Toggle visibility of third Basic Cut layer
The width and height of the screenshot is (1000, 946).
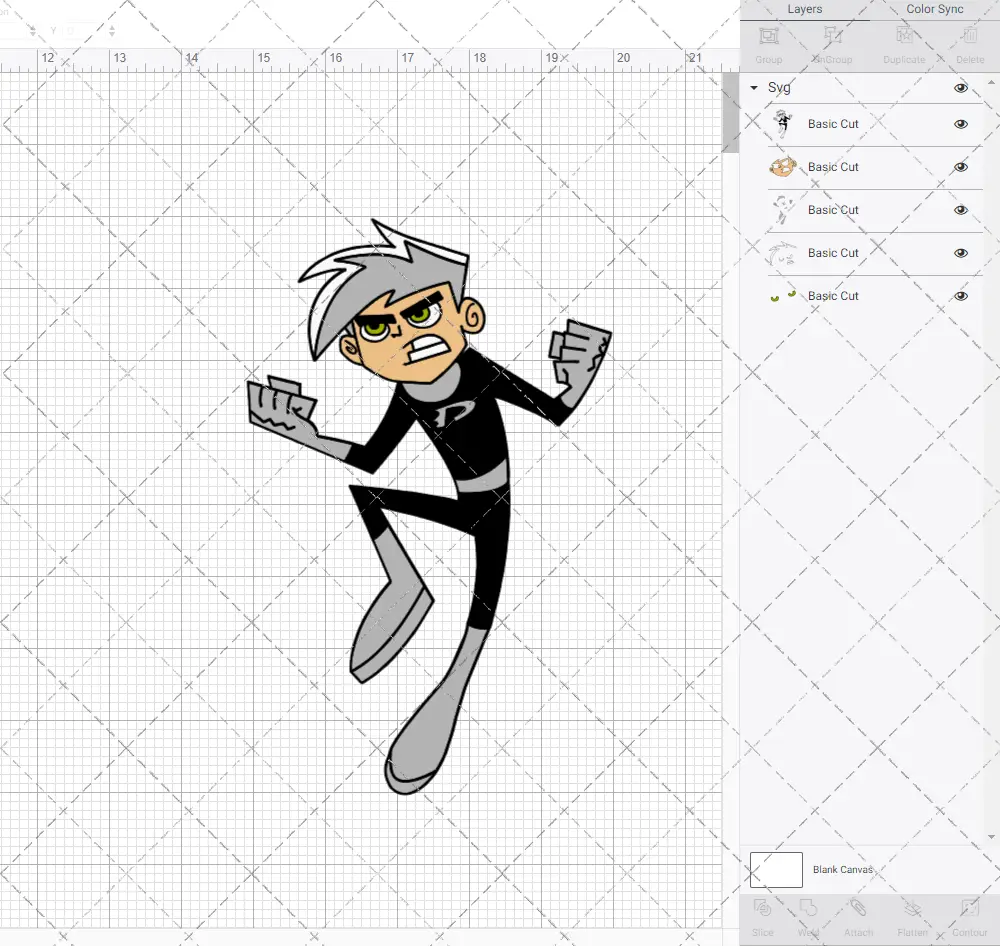[960, 210]
